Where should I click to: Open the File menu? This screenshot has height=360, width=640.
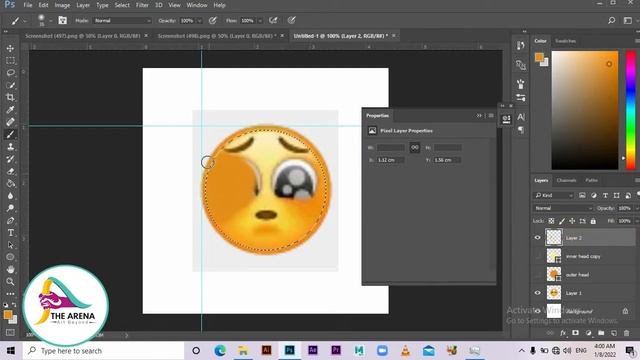(28, 5)
